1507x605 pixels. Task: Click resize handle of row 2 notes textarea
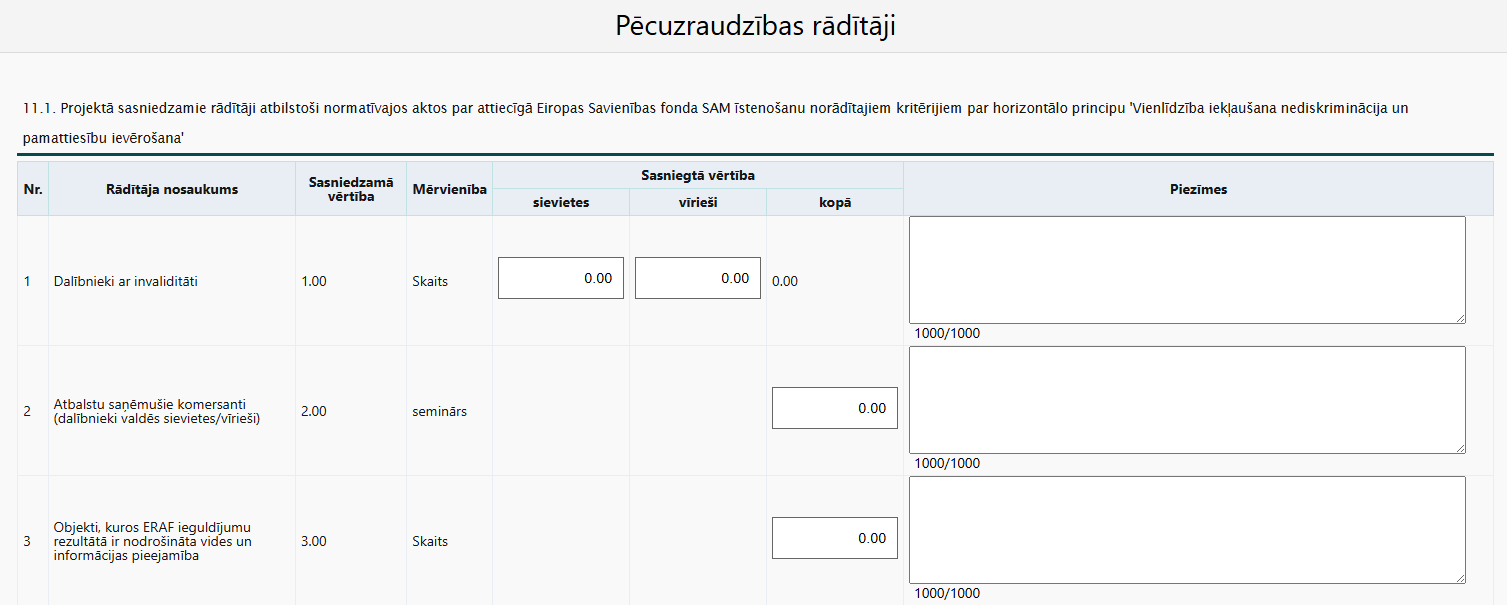1460,448
